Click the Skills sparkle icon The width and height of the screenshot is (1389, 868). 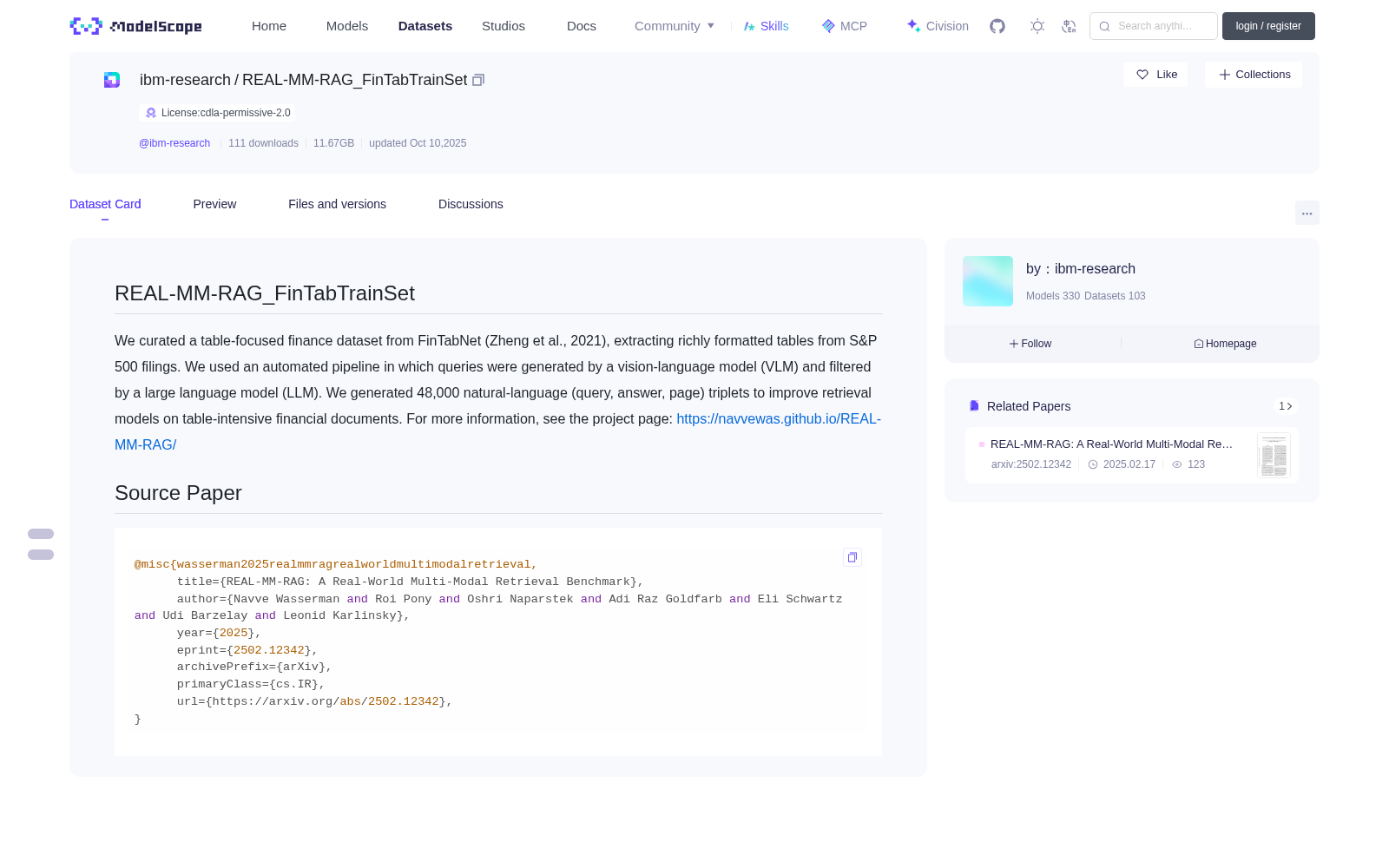[x=749, y=26]
